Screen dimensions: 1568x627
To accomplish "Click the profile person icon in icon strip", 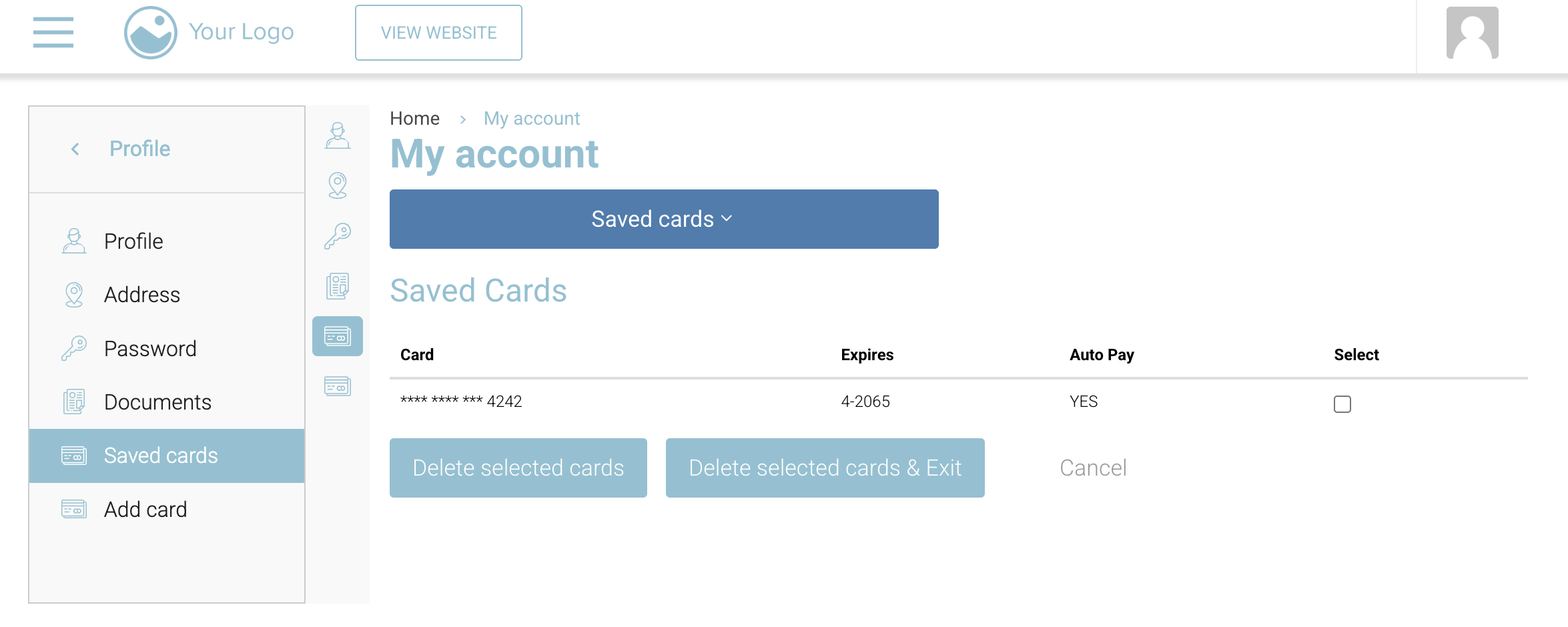I will point(338,135).
